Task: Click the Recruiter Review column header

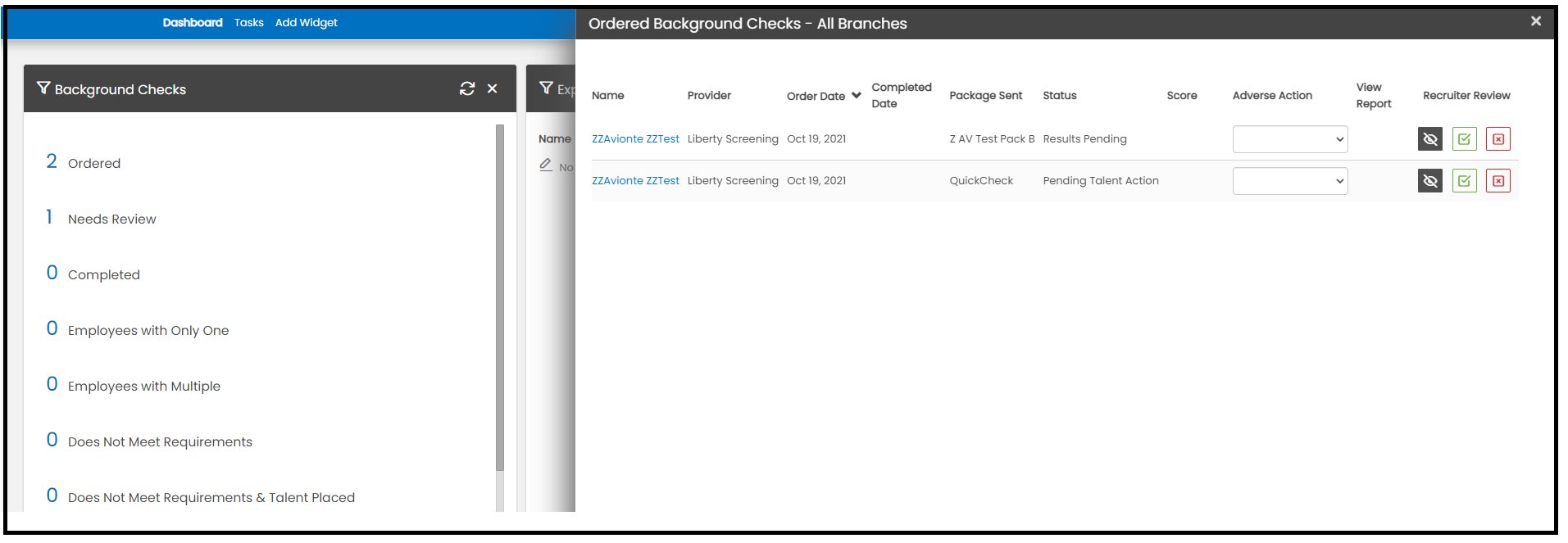Action: [1466, 96]
